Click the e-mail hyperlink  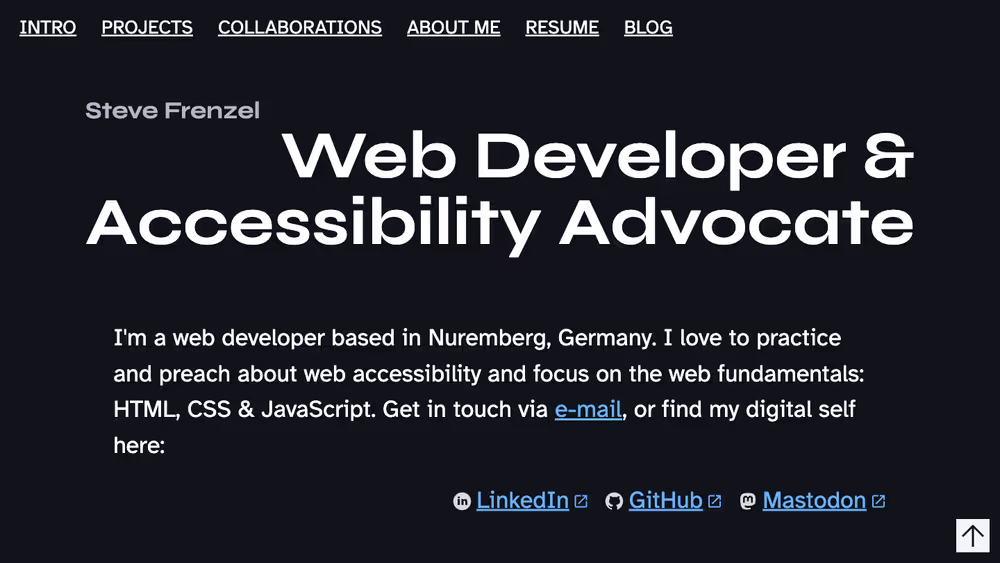pyautogui.click(x=588, y=409)
